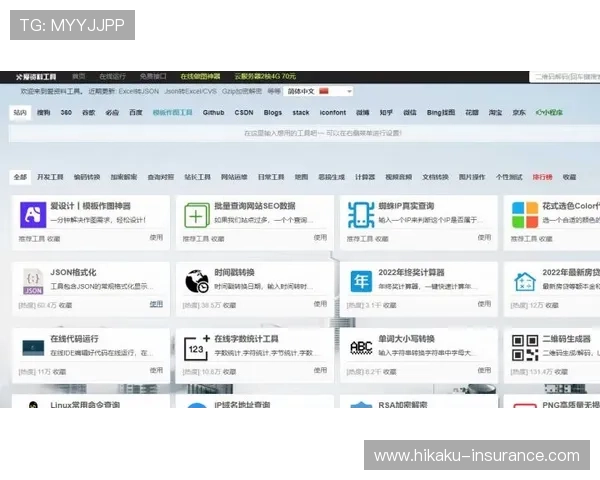This screenshot has height=480, width=600.
Task: Filter by 站长工具 category
Action: (197, 177)
